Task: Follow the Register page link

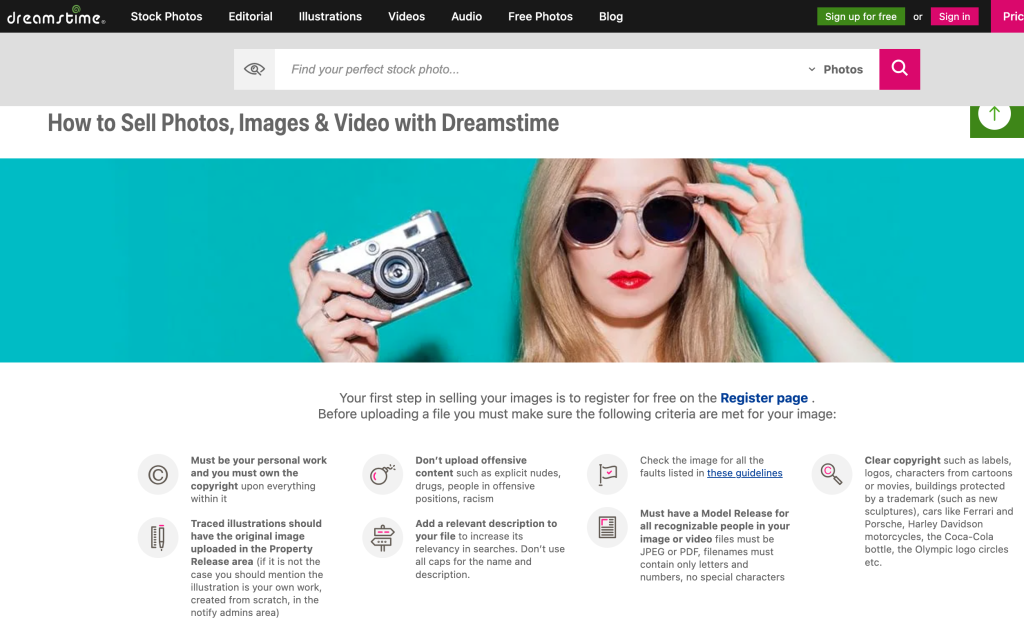Action: click(764, 398)
